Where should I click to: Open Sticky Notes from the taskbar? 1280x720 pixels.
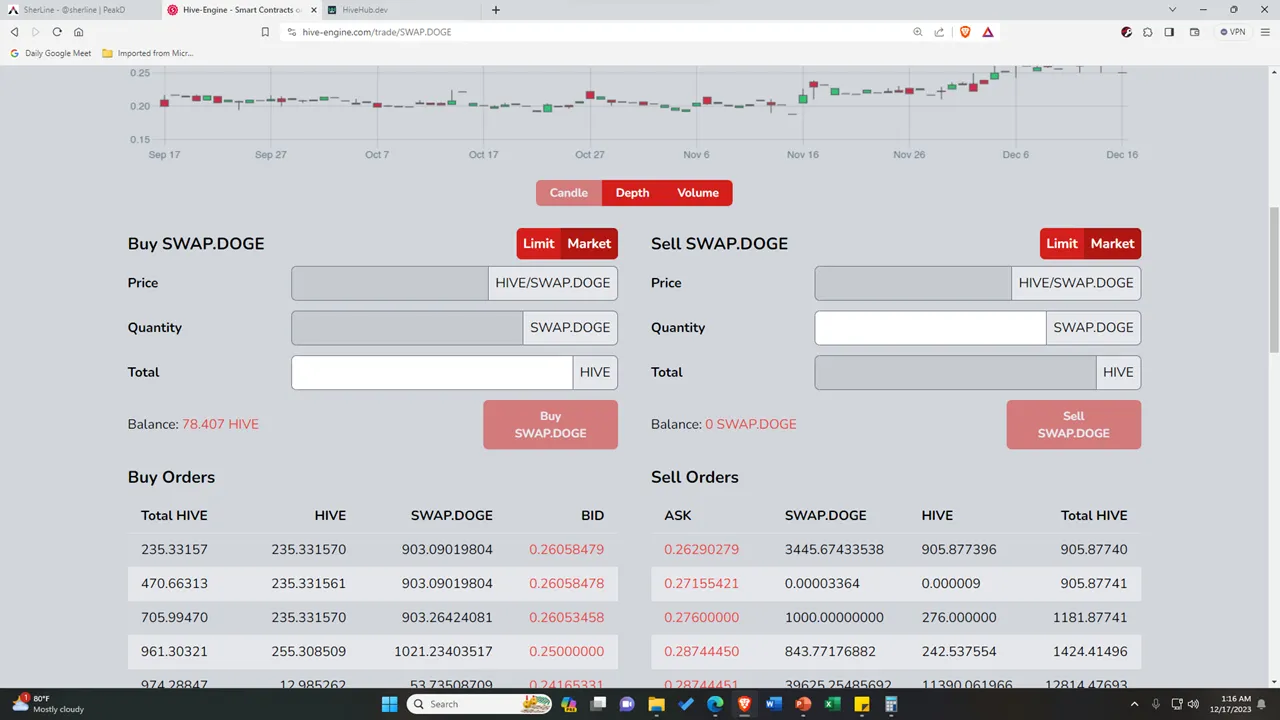click(x=861, y=704)
